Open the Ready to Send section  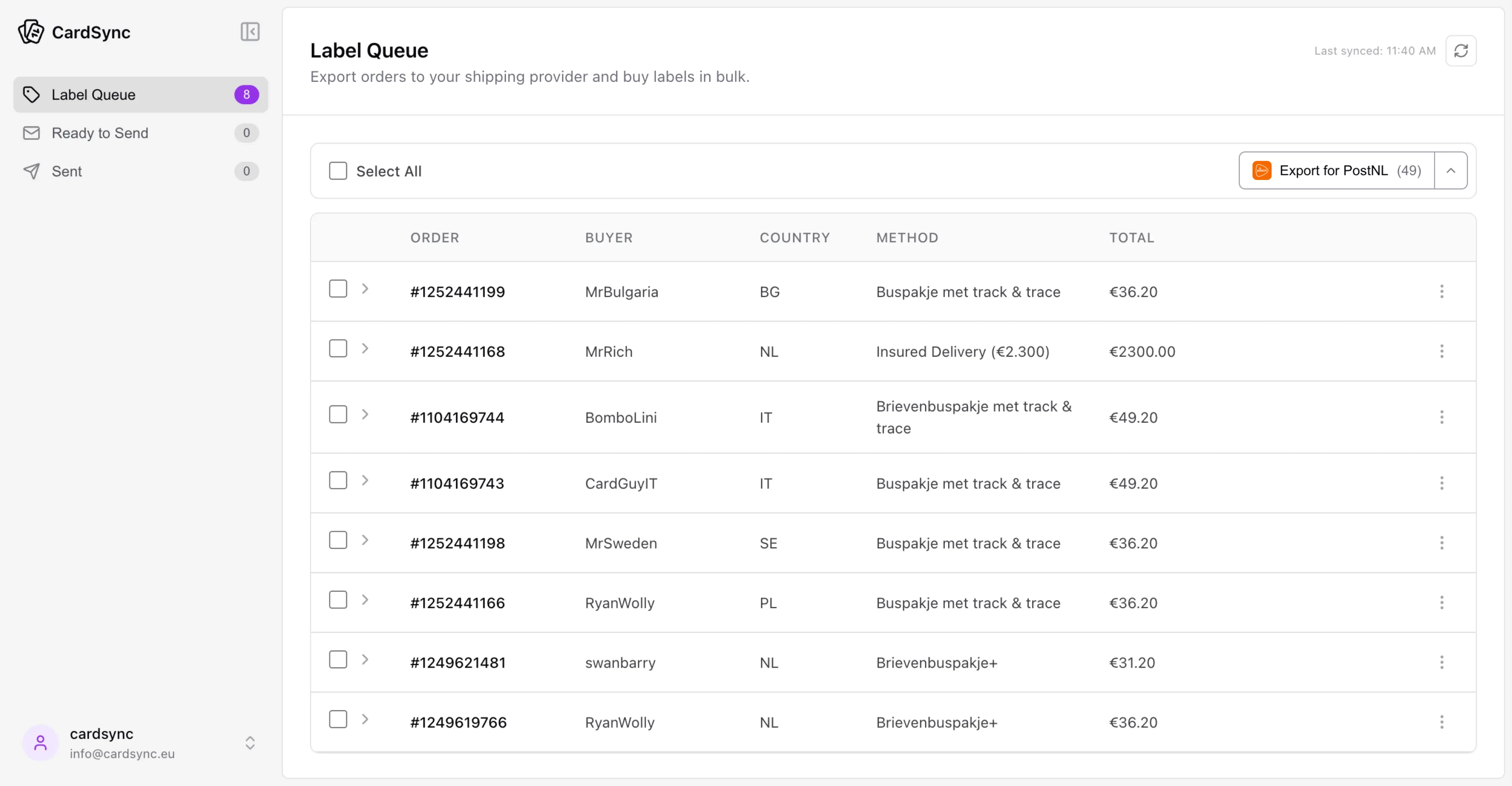(100, 133)
